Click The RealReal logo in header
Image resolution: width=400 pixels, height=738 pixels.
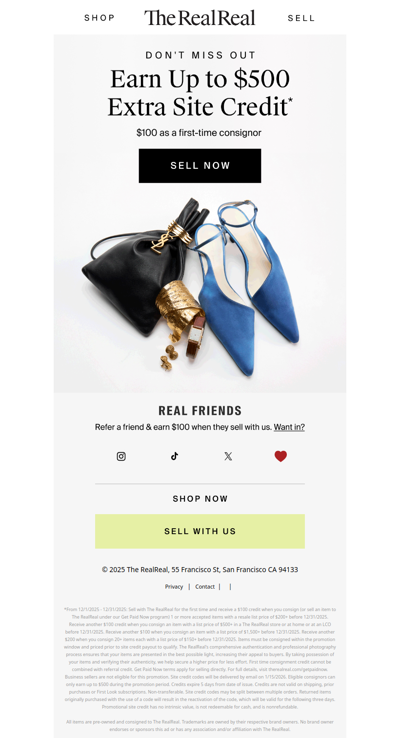point(200,18)
